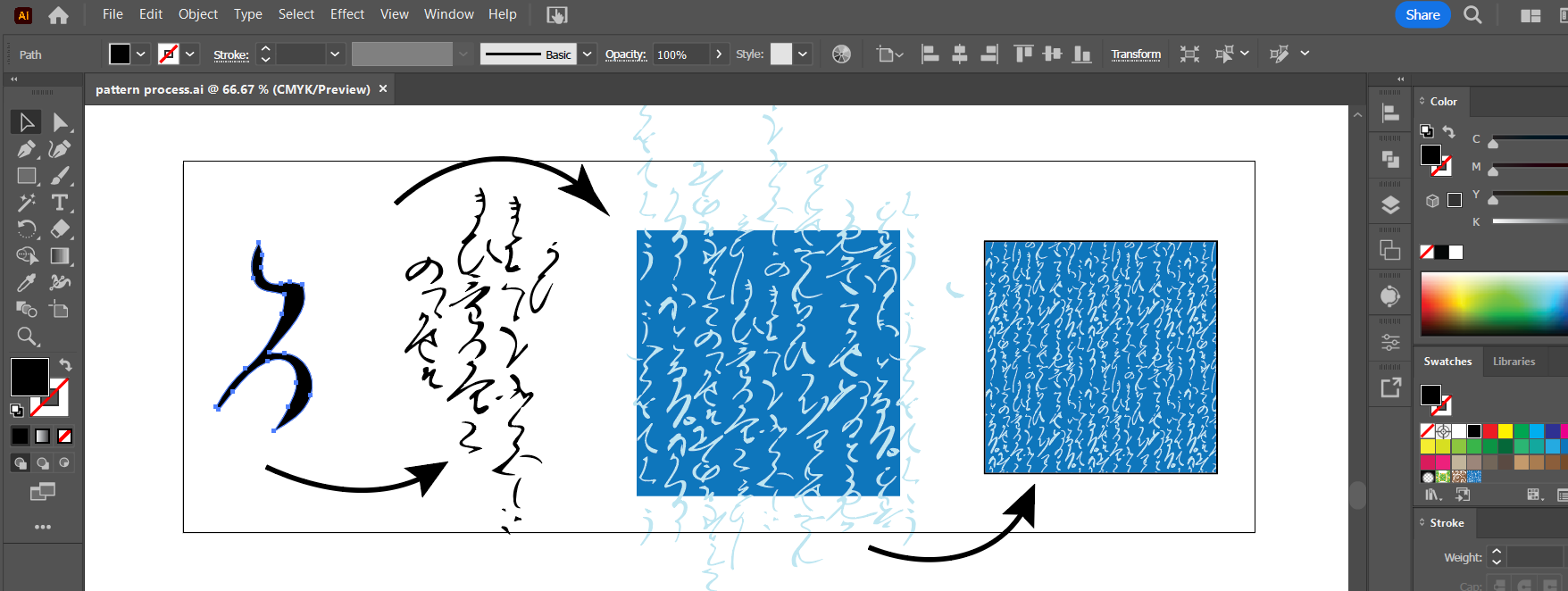Open graphic Style dropdown
1568x591 pixels.
[803, 54]
